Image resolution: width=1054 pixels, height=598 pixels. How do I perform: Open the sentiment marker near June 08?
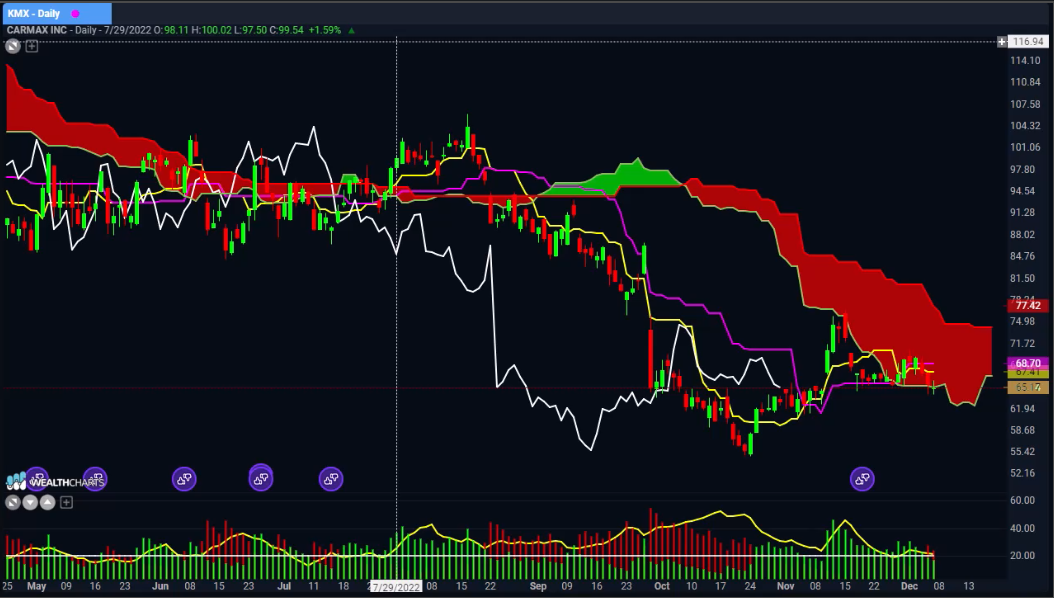[184, 479]
